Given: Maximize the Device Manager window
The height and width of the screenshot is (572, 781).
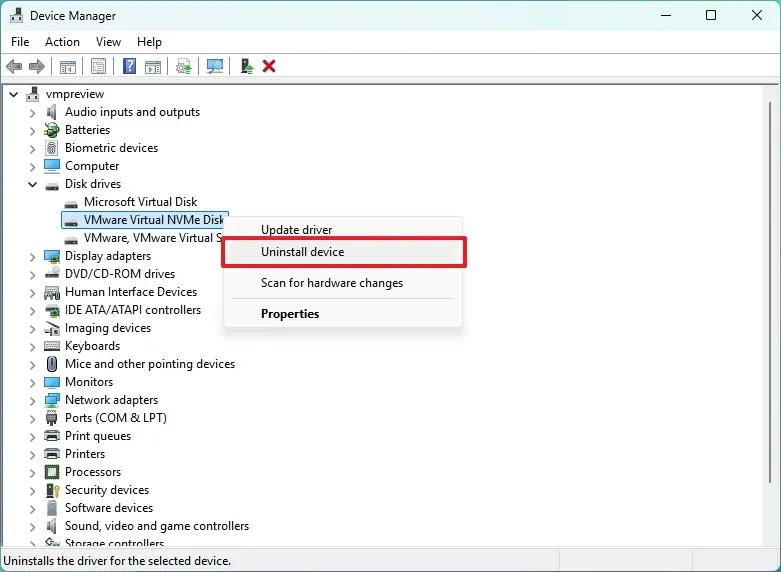Looking at the screenshot, I should [x=711, y=15].
